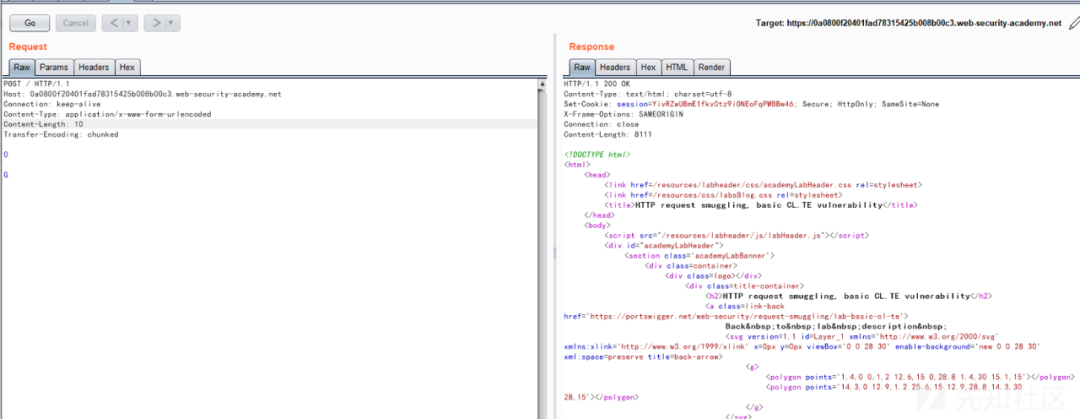Click the section class='academyLabBanner' line
The image size is (1080, 419).
(x=700, y=256)
